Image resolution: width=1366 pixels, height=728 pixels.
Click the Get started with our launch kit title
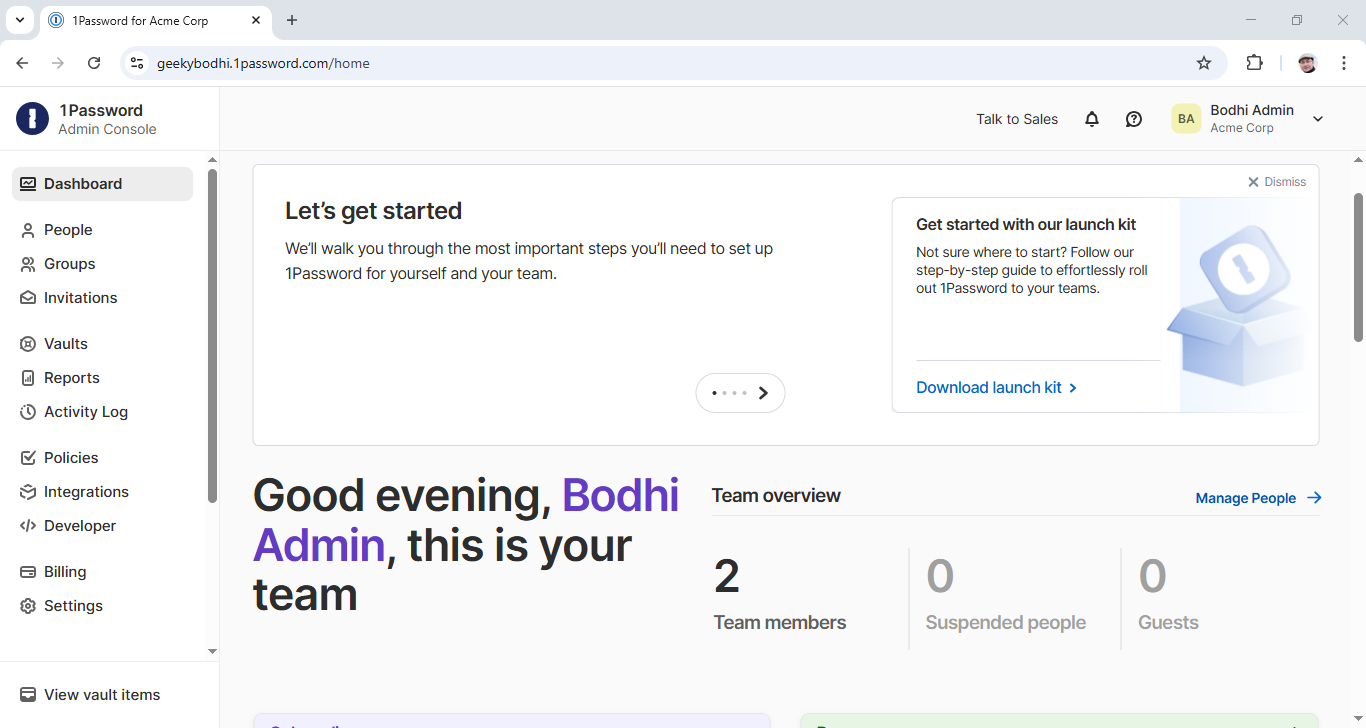[x=1026, y=225]
